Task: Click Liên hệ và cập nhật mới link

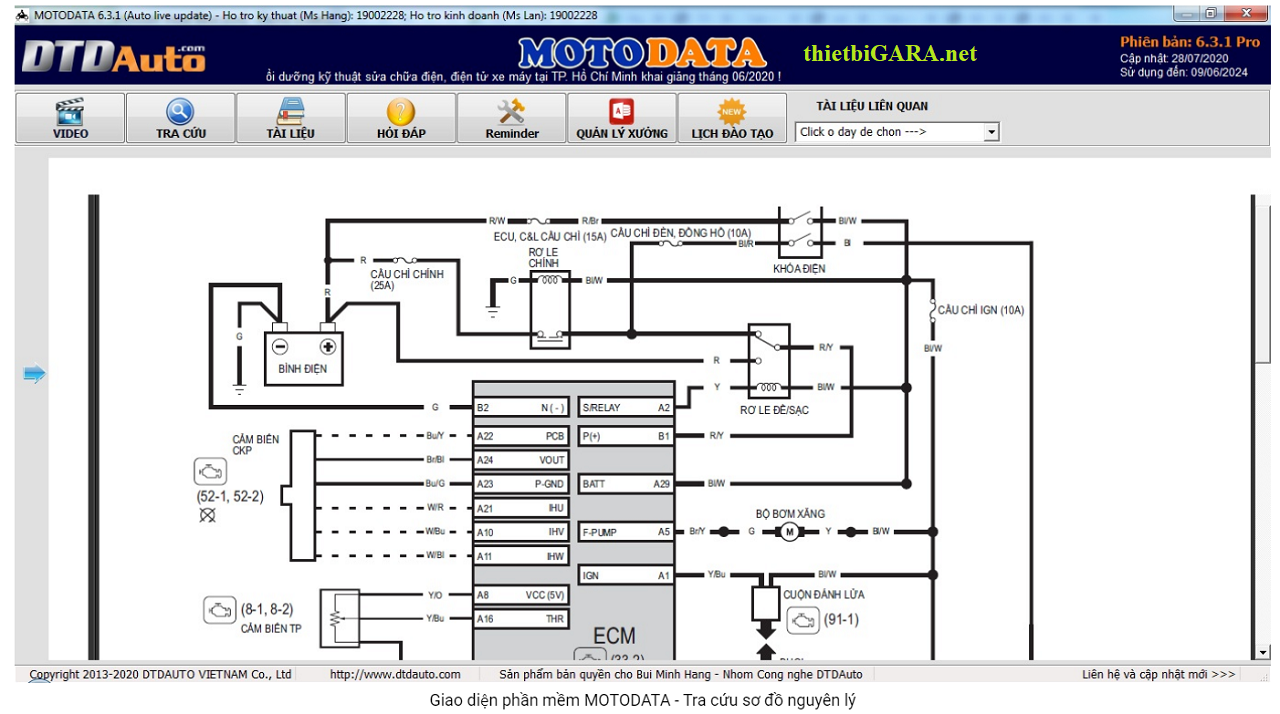Action: (x=1158, y=675)
